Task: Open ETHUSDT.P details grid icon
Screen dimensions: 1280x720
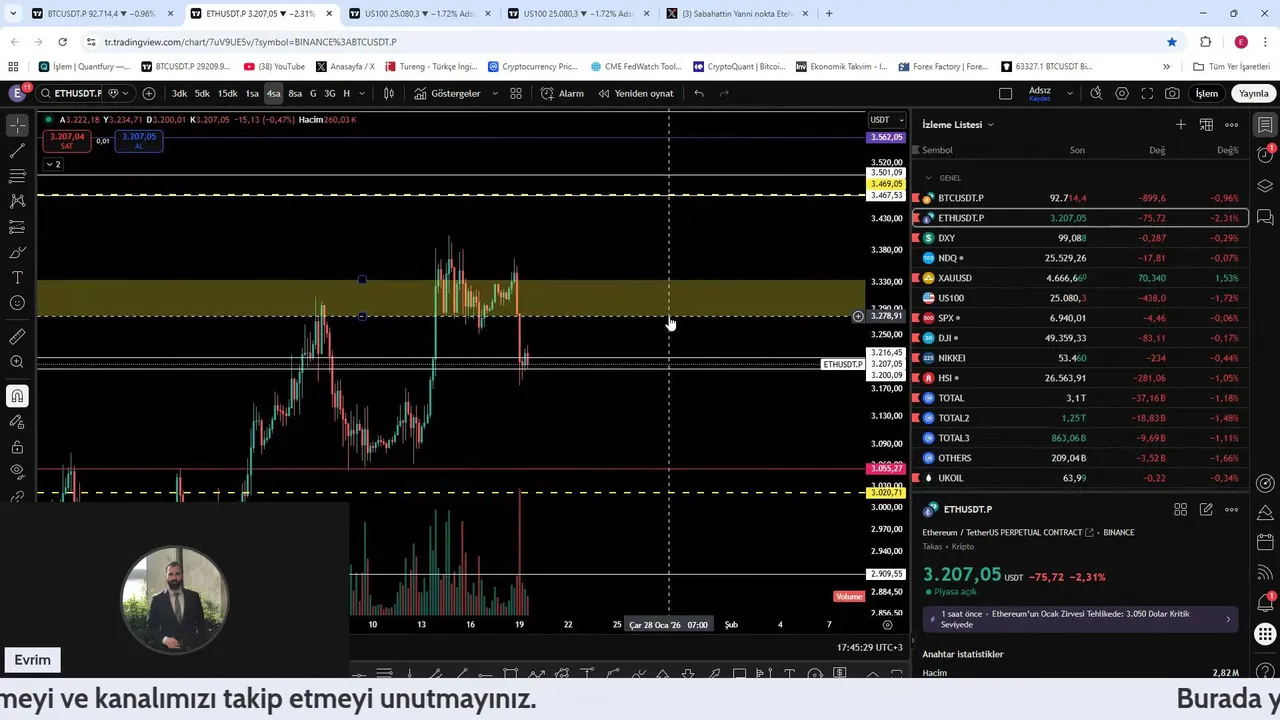Action: [1181, 509]
